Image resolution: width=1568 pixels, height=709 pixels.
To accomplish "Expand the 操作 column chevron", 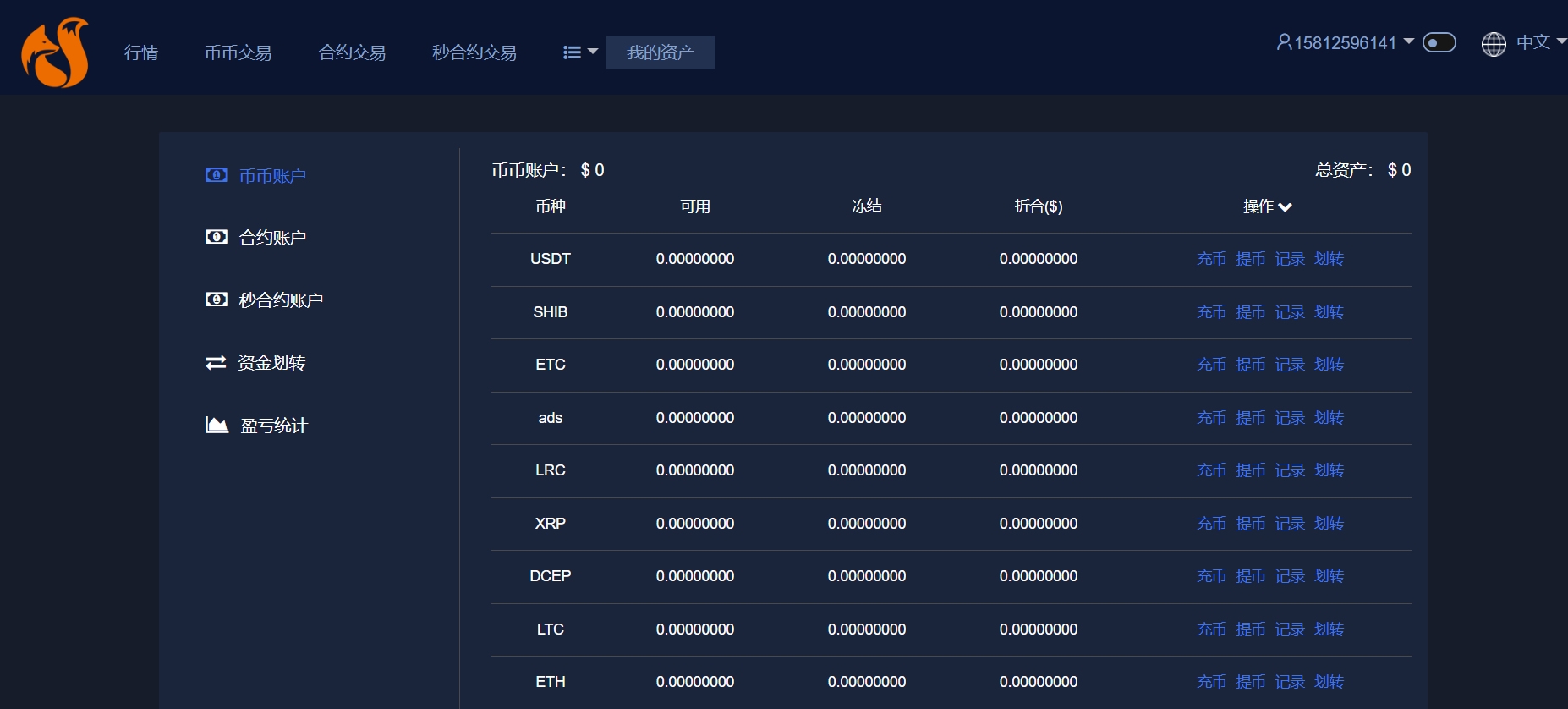I will [1285, 207].
